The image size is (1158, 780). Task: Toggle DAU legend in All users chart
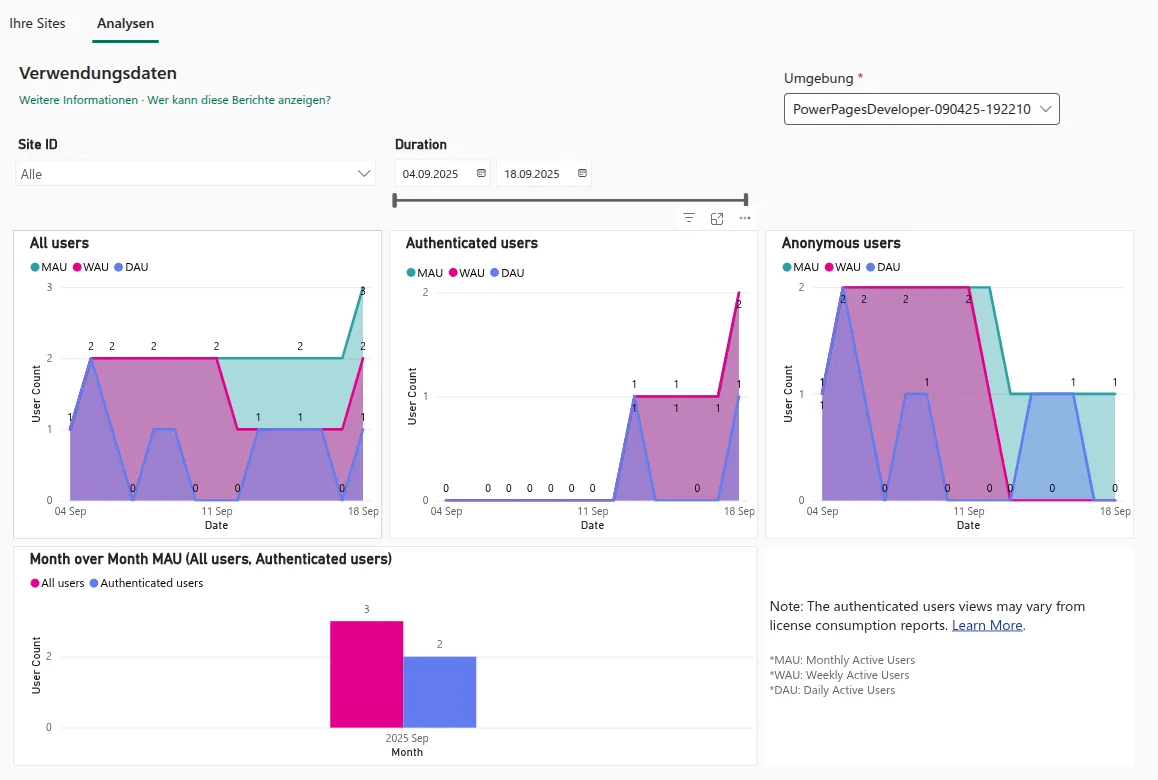click(x=131, y=267)
